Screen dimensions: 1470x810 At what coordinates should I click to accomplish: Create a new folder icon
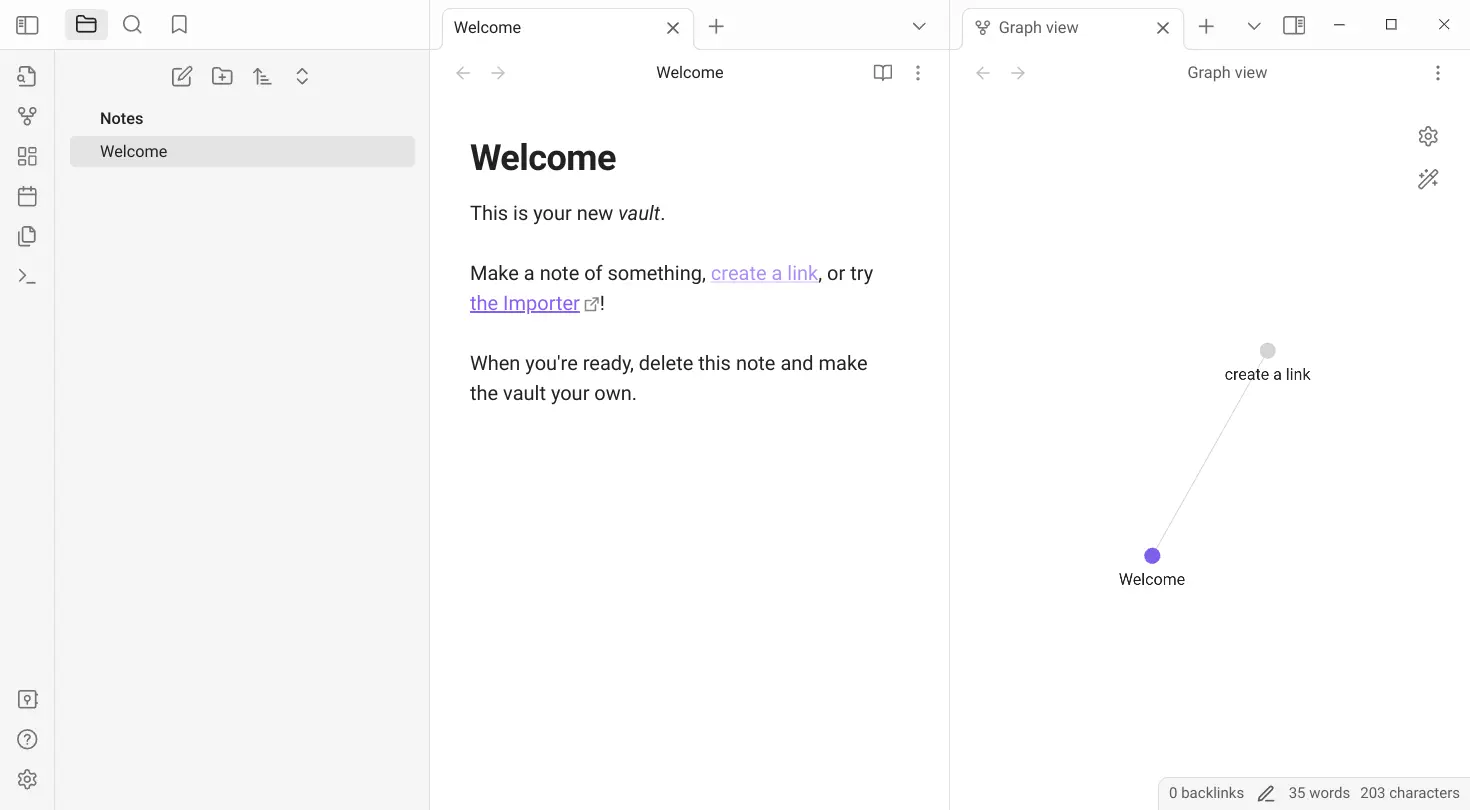(x=222, y=76)
